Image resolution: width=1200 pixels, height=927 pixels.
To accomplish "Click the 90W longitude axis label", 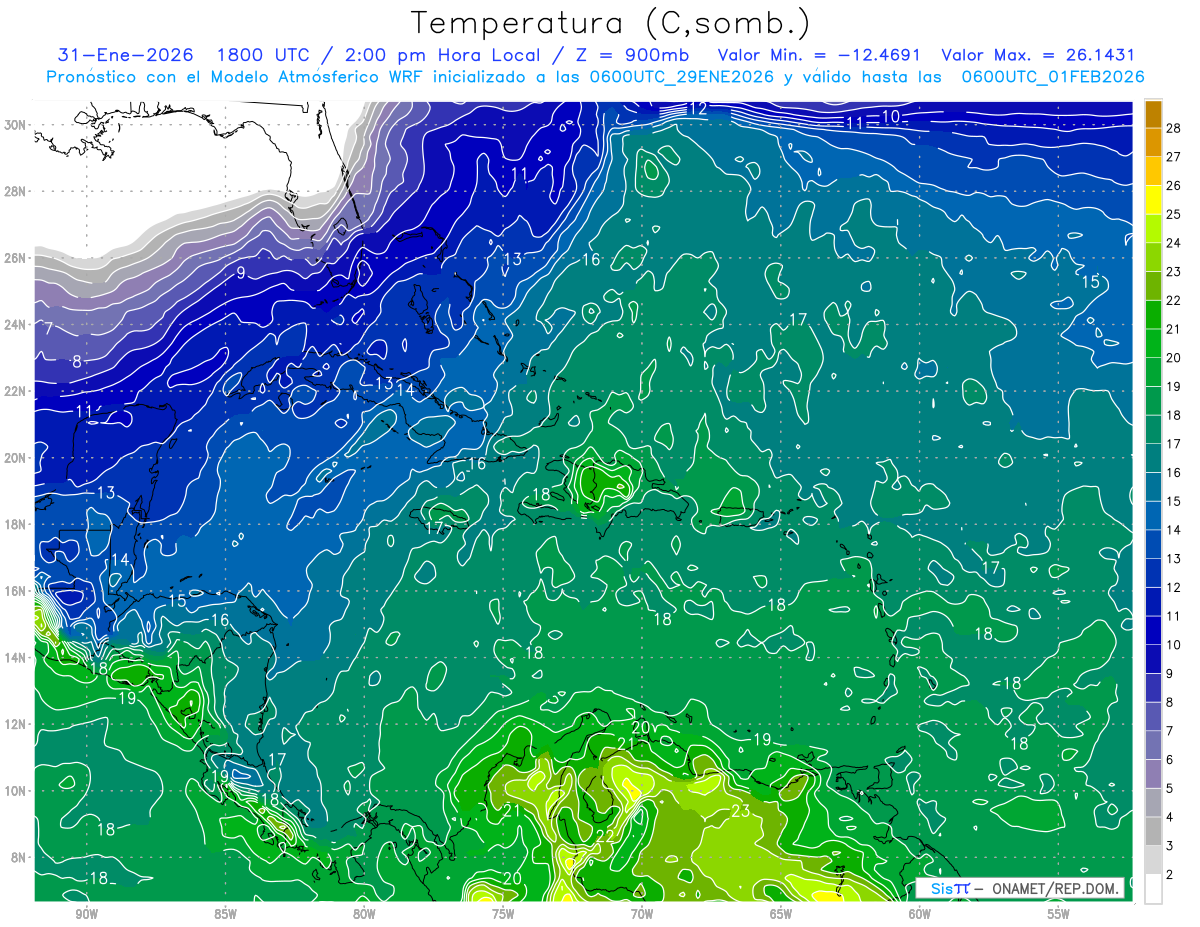I will pos(86,914).
